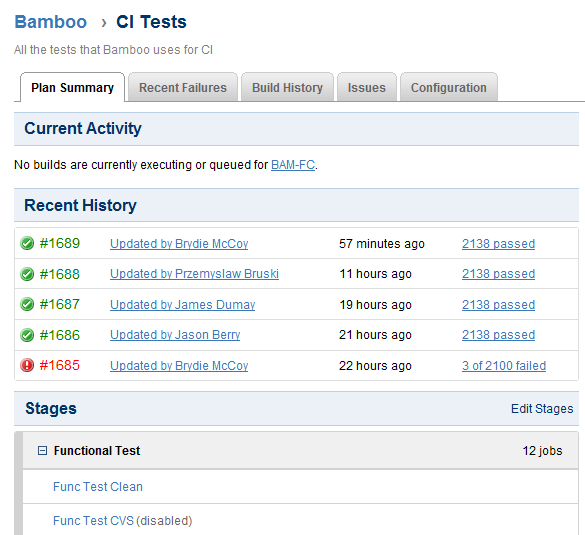The image size is (585, 535).
Task: Click the Stages section heading
Action: pos(51,409)
